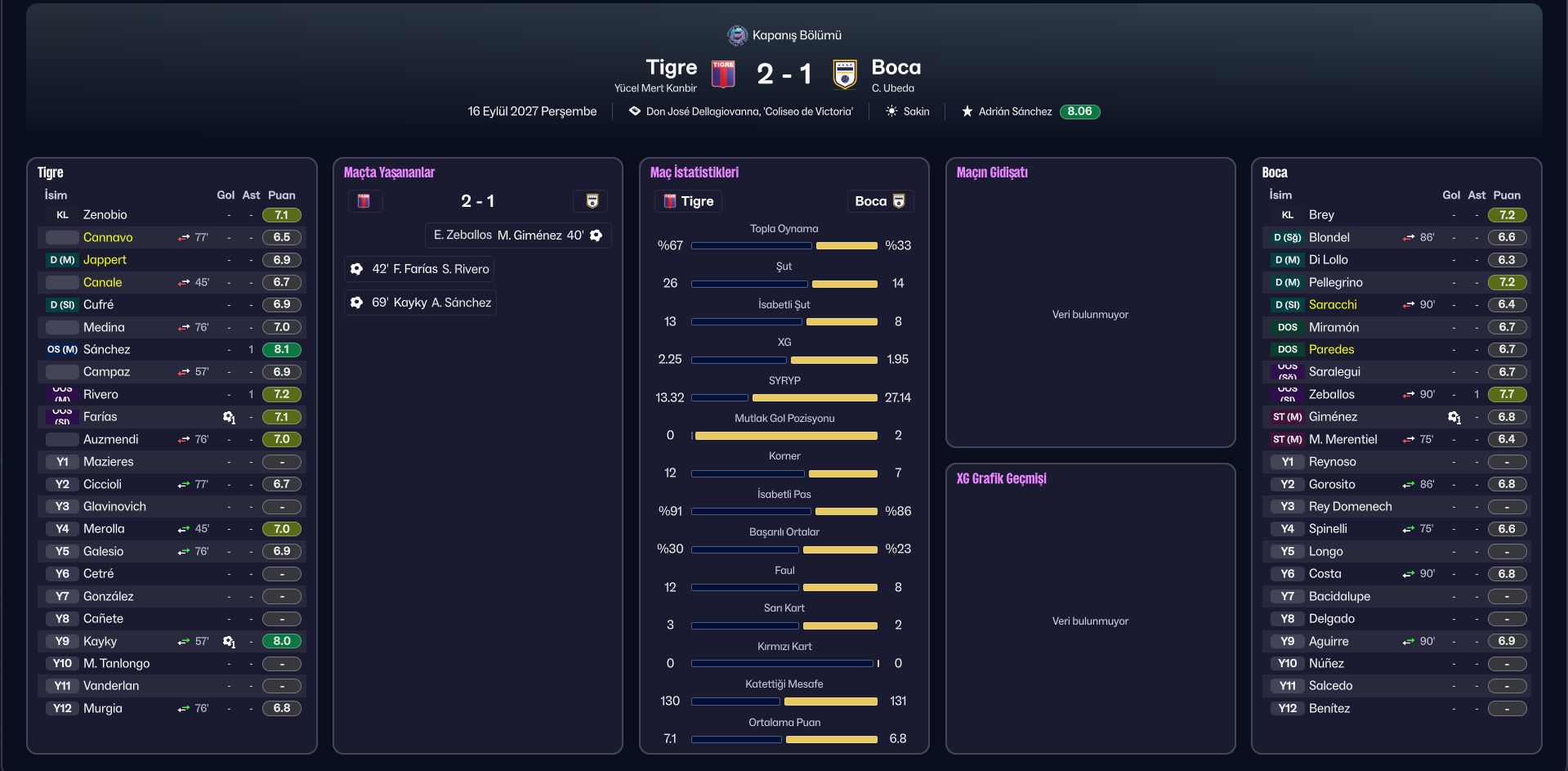1568x771 pixels.
Task: Open Zeballos from the Boca lineup
Action: (x=1332, y=394)
